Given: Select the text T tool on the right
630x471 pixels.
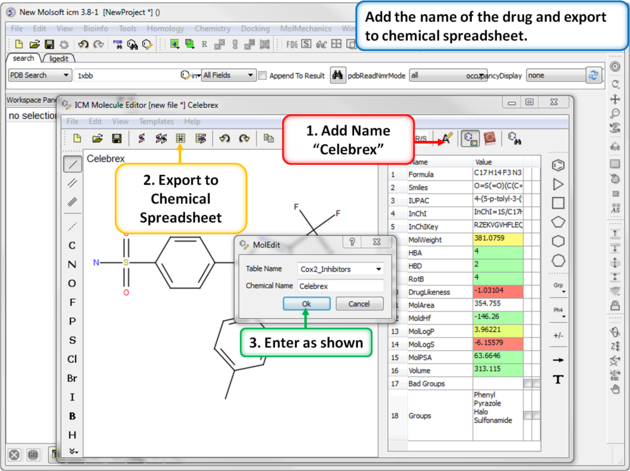Looking at the screenshot, I should tap(558, 379).
